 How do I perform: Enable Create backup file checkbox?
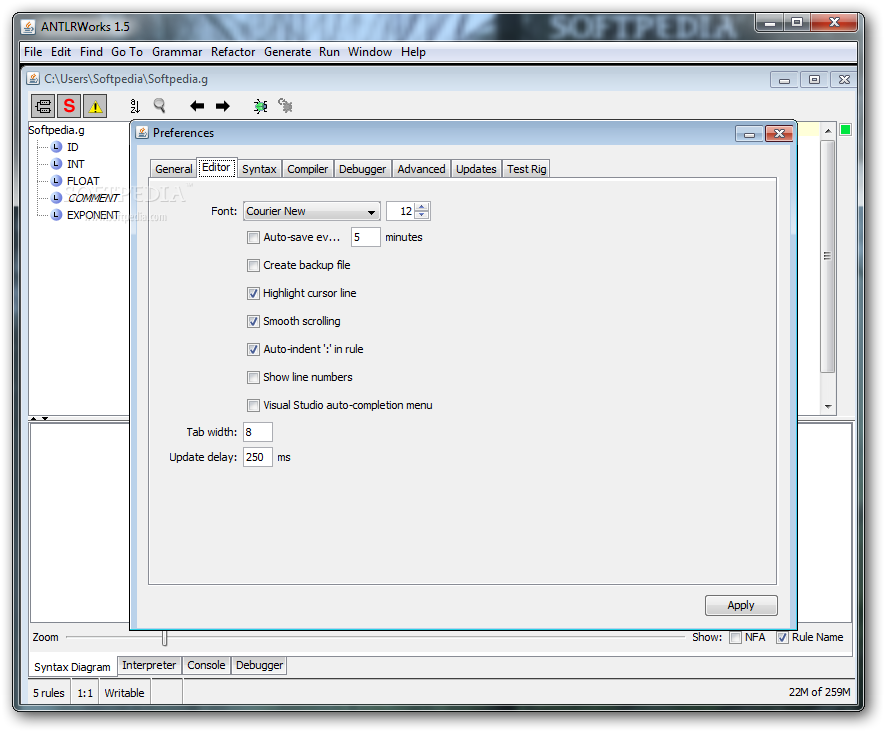(253, 265)
